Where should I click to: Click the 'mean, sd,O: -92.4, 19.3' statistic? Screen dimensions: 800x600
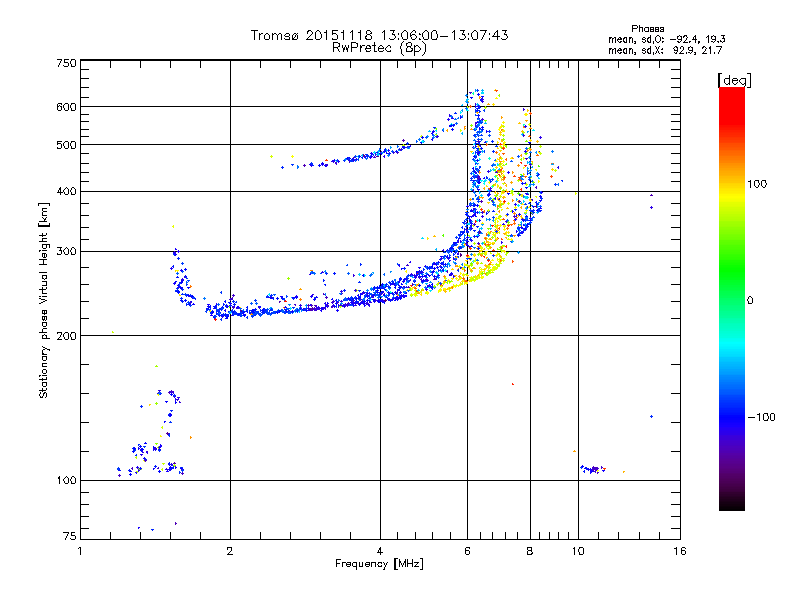[666, 39]
